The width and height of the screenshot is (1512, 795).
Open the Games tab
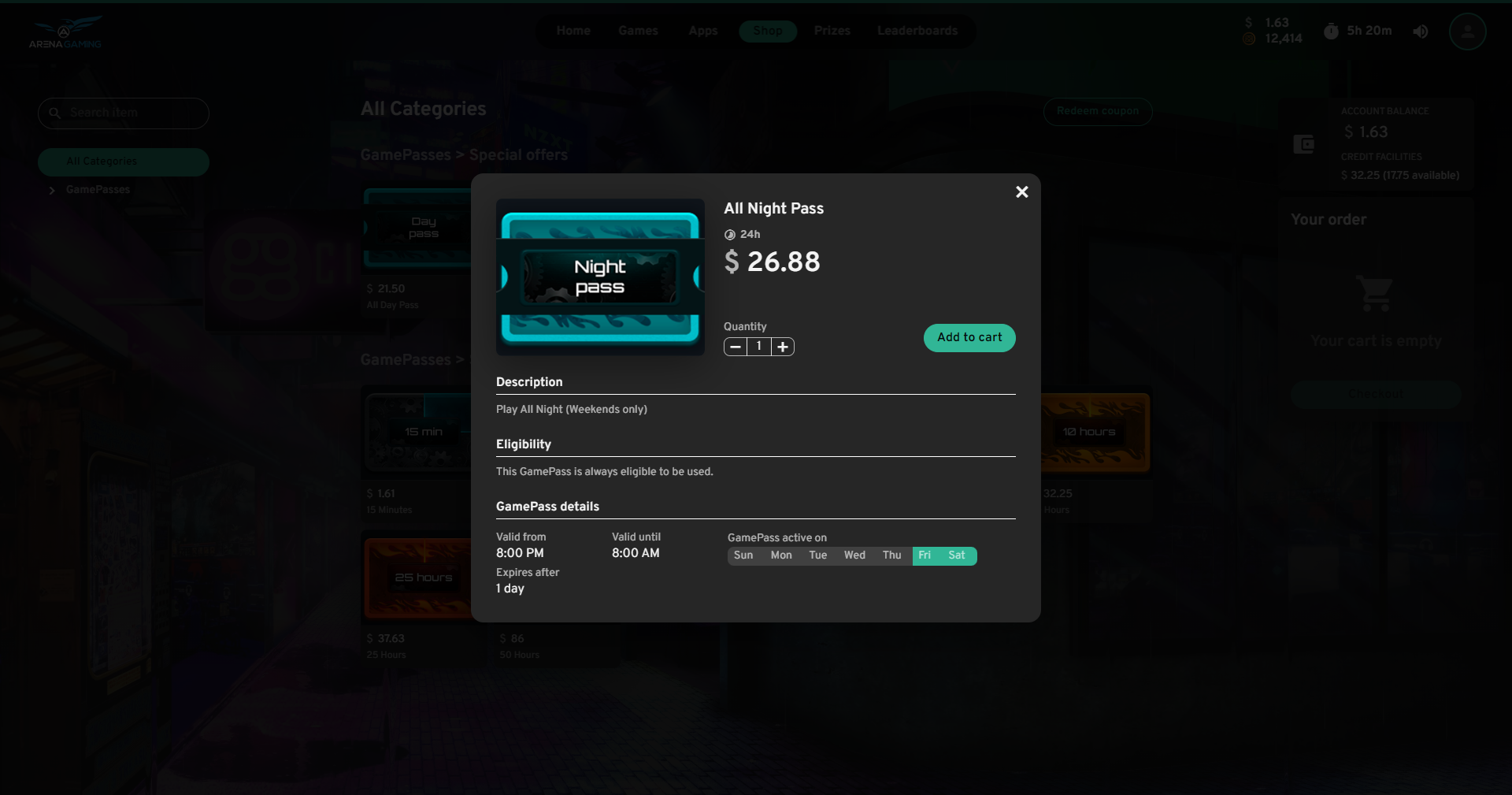tap(638, 31)
